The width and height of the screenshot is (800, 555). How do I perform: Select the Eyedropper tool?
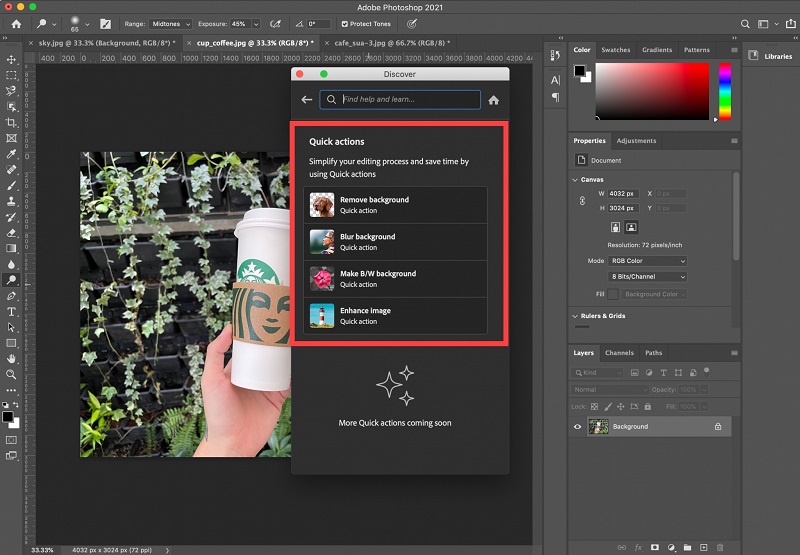[11, 155]
